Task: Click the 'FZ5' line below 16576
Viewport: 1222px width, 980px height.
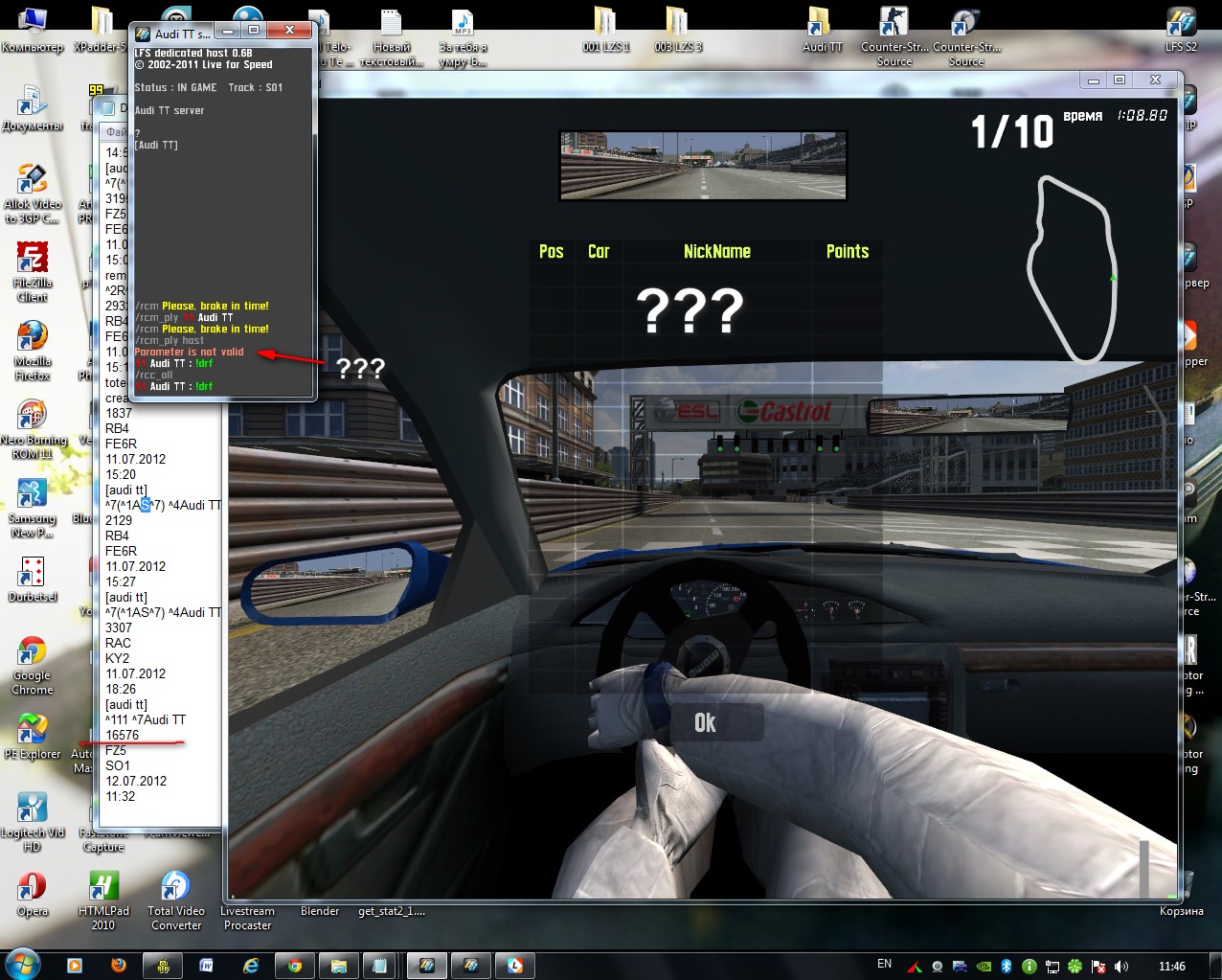Action: click(x=115, y=750)
